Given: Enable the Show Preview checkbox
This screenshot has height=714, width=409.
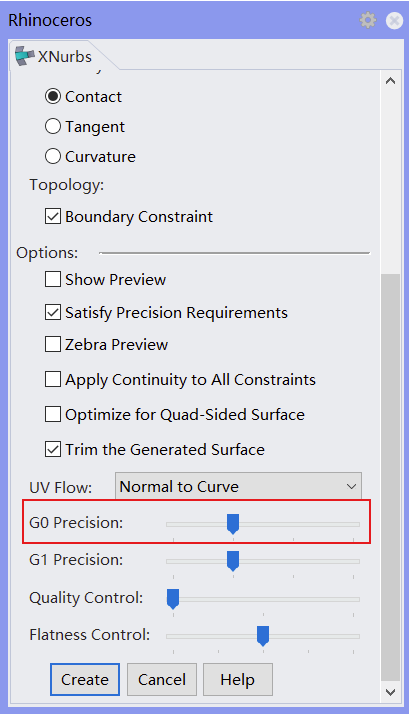Looking at the screenshot, I should (x=53, y=279).
